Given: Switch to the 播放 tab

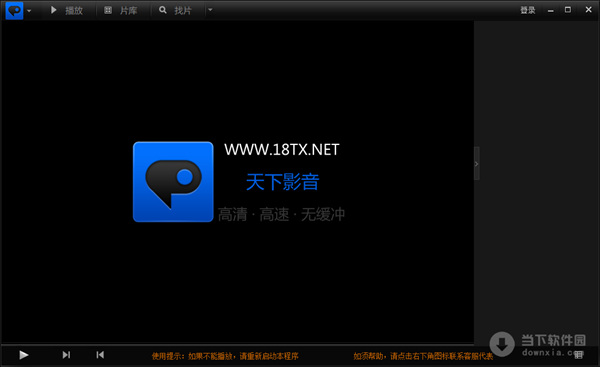Looking at the screenshot, I should click(x=67, y=10).
